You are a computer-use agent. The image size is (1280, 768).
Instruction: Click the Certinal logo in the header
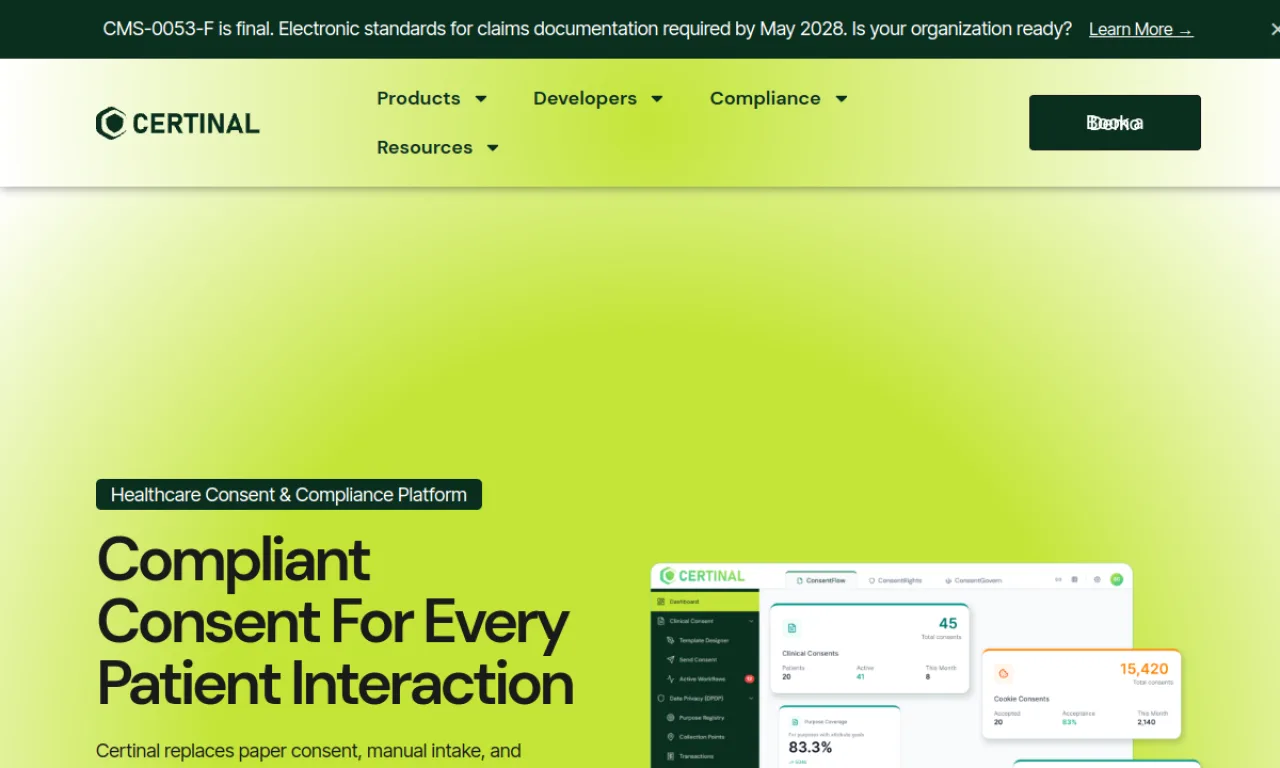[x=178, y=123]
